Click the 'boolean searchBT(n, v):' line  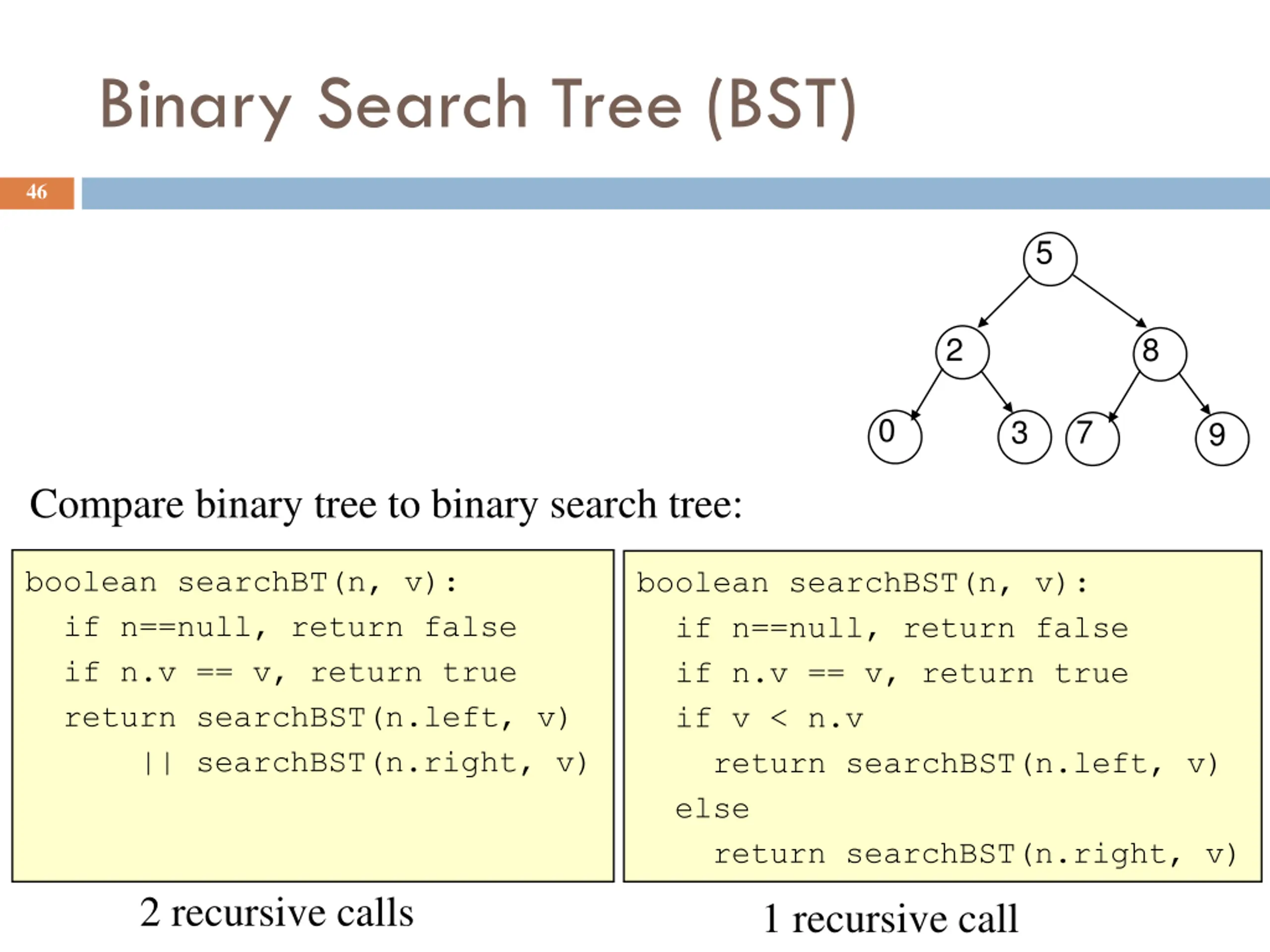pos(241,583)
